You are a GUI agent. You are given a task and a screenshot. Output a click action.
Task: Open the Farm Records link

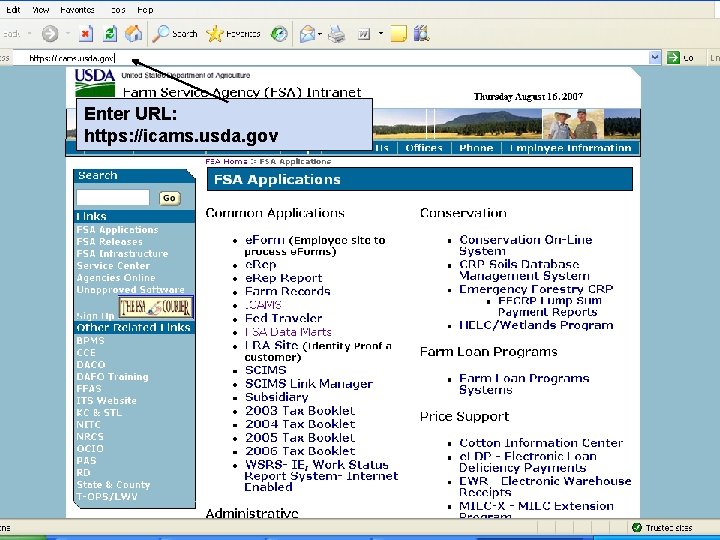coord(287,292)
